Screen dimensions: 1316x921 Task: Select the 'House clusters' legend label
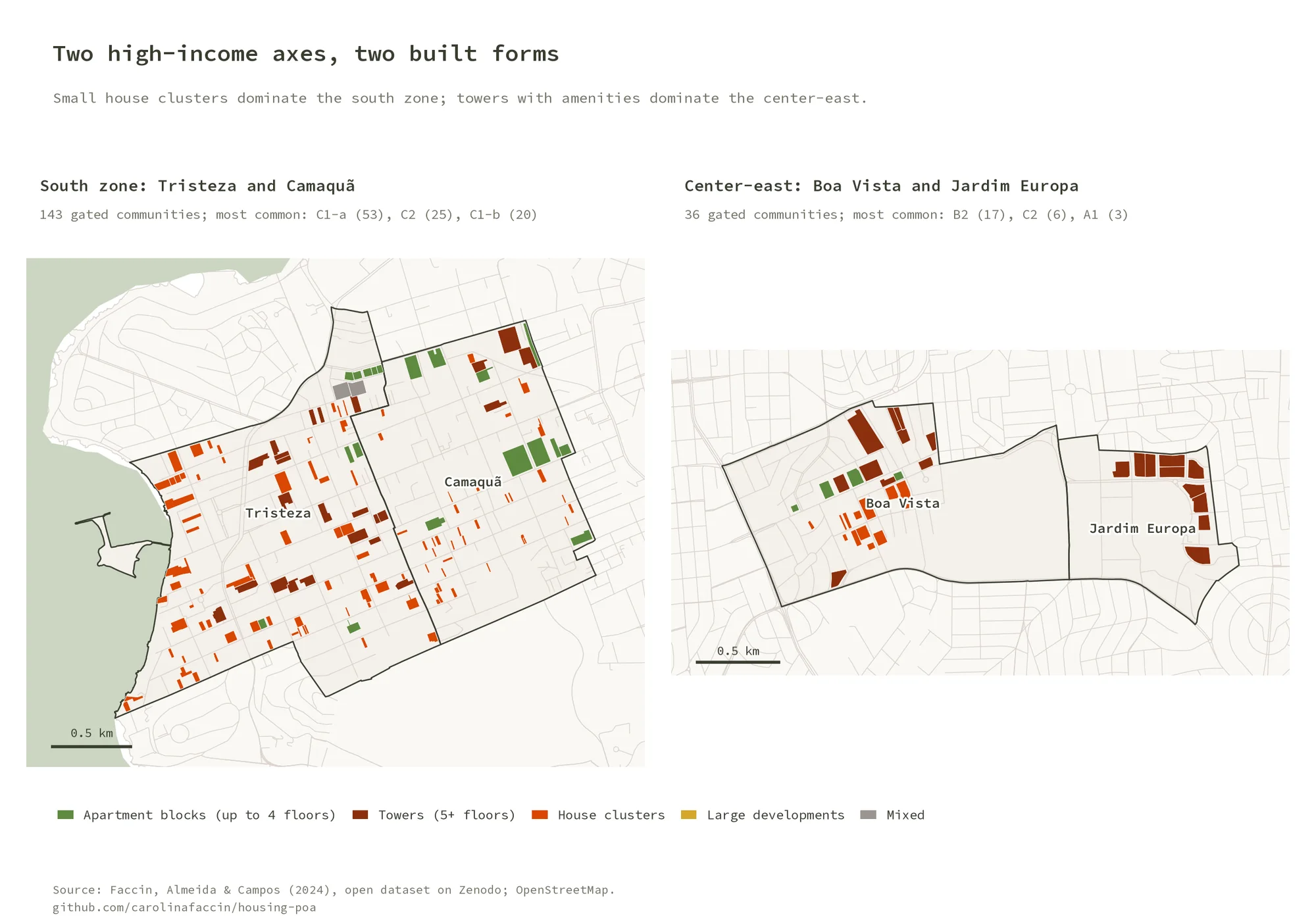coord(611,815)
